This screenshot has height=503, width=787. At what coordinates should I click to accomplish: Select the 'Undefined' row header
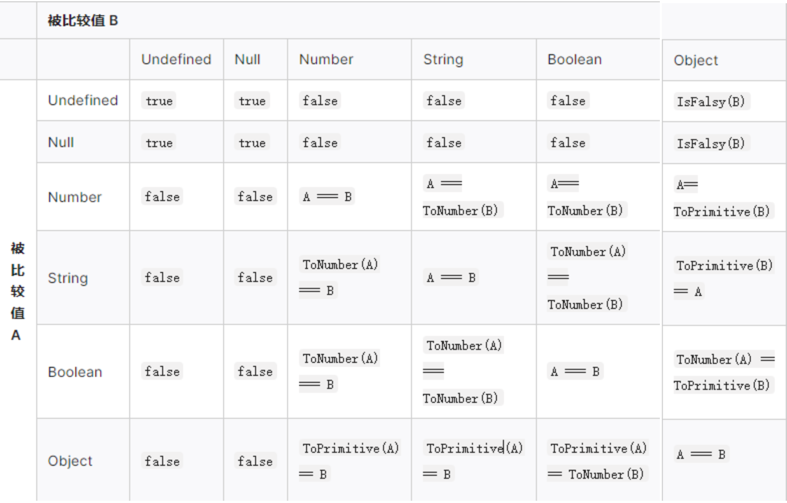tap(83, 100)
